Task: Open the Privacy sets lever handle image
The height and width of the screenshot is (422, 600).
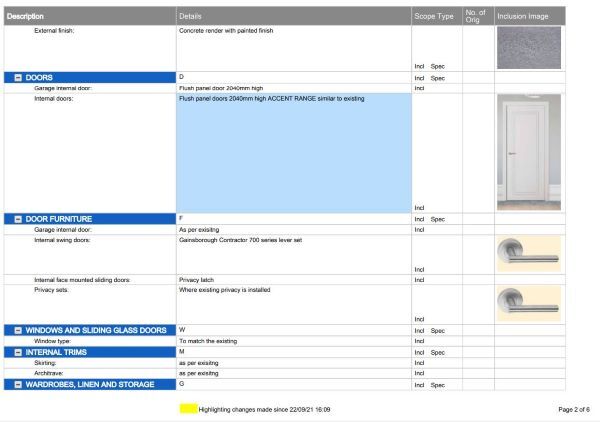Action: (529, 303)
